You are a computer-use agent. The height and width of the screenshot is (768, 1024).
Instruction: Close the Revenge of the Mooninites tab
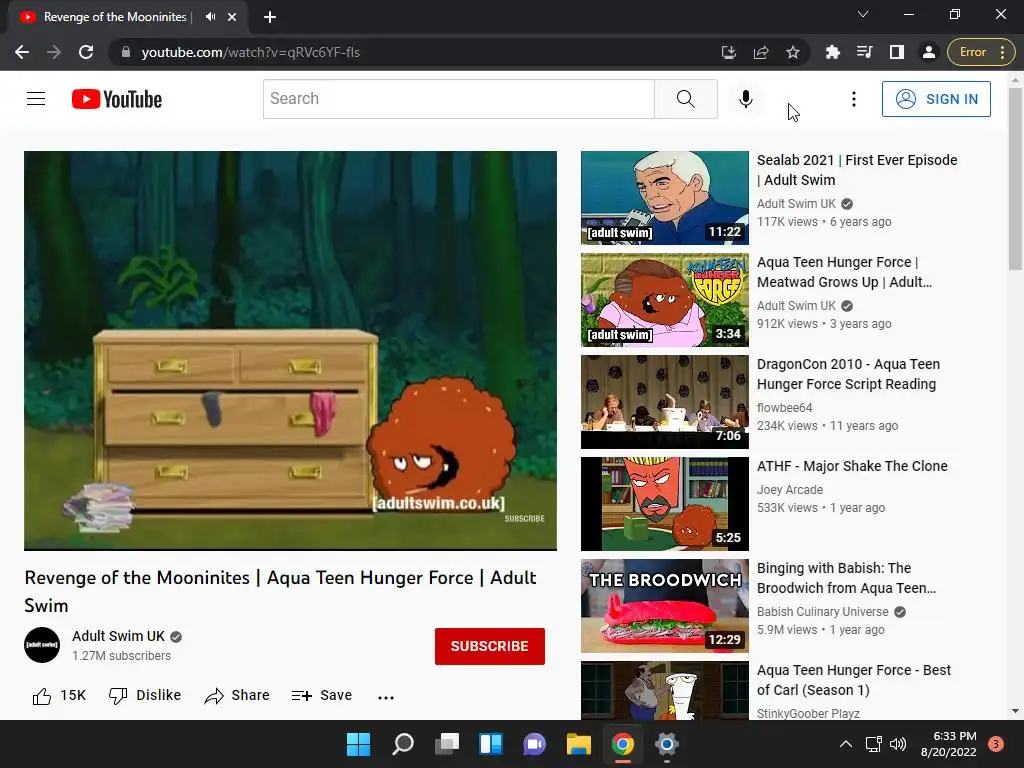point(232,17)
